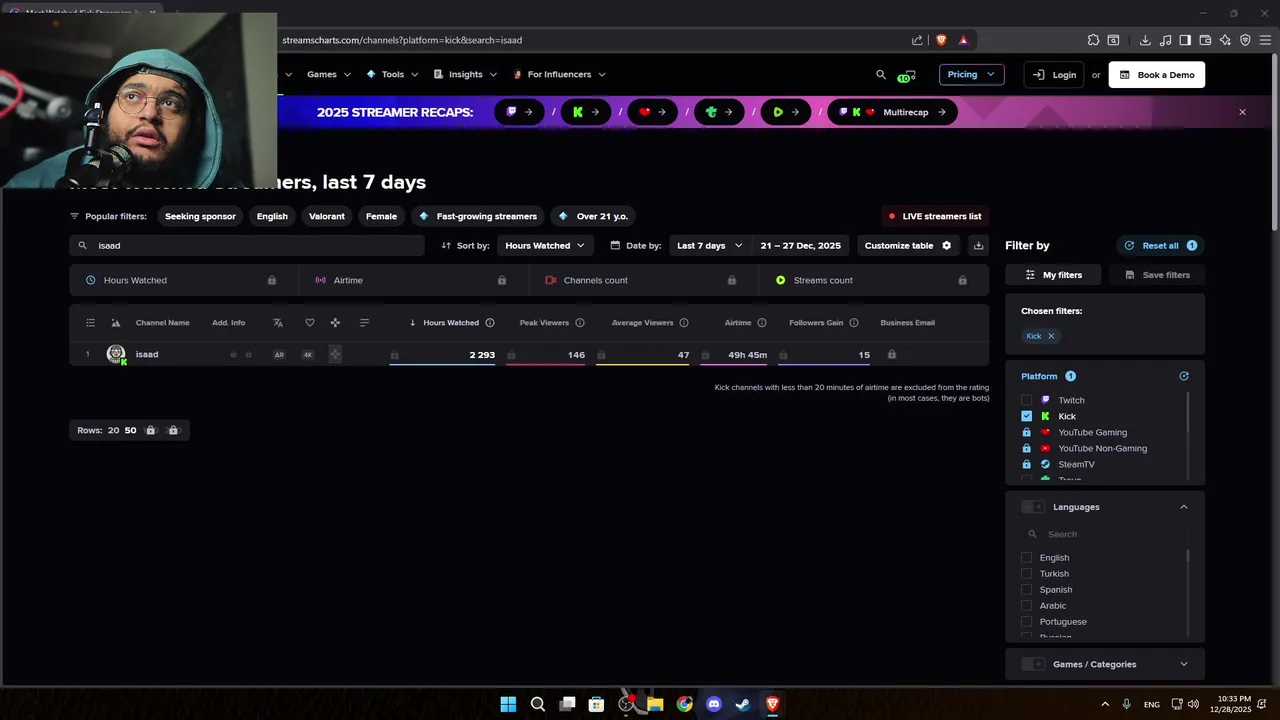Open Steam from the taskbar

pyautogui.click(x=743, y=704)
